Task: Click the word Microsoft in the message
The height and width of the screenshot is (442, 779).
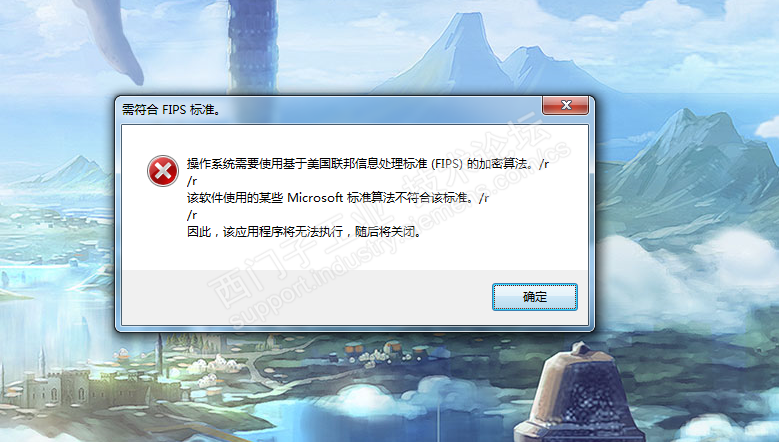Action: pos(315,198)
